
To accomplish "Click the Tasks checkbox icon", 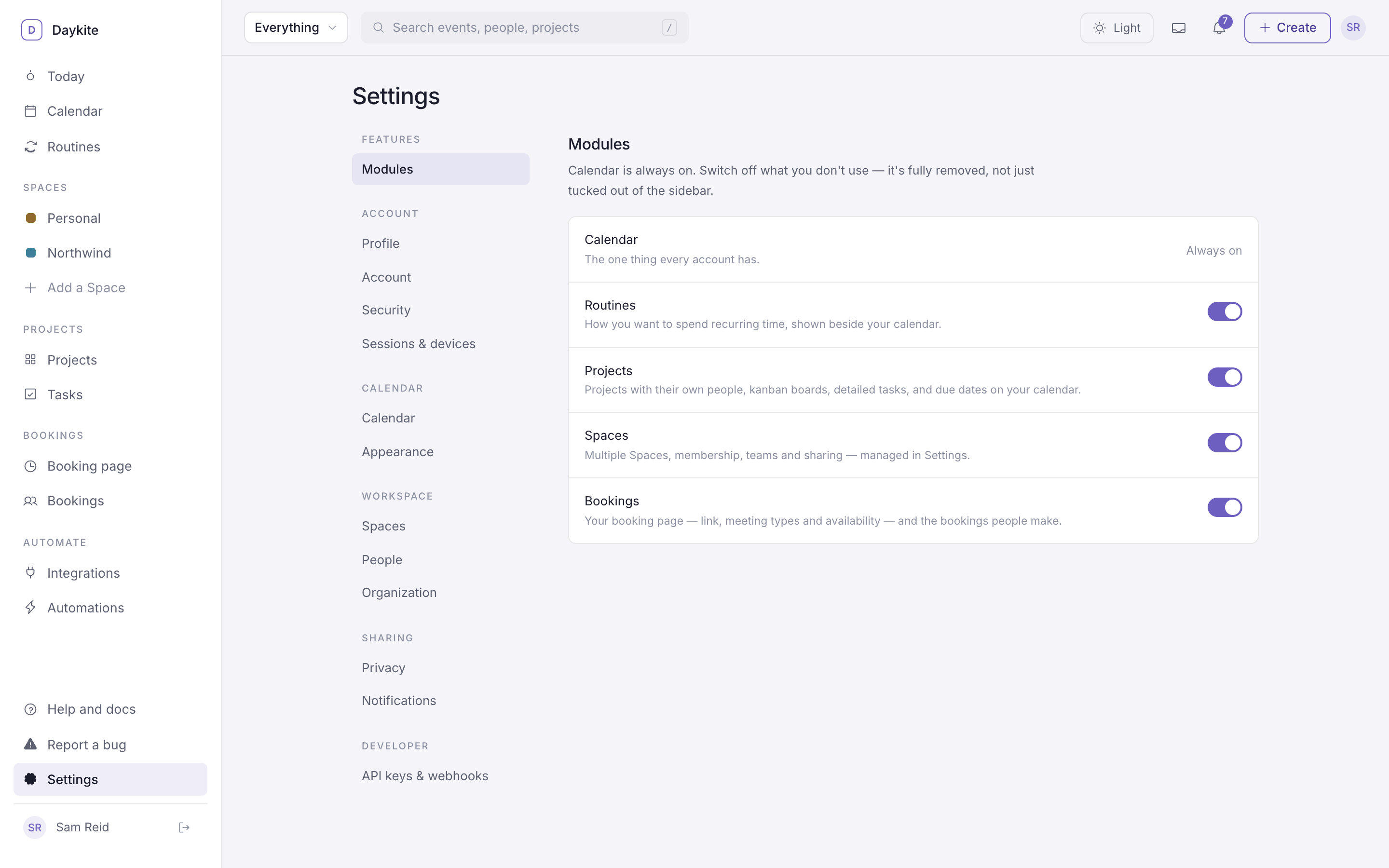I will (30, 394).
